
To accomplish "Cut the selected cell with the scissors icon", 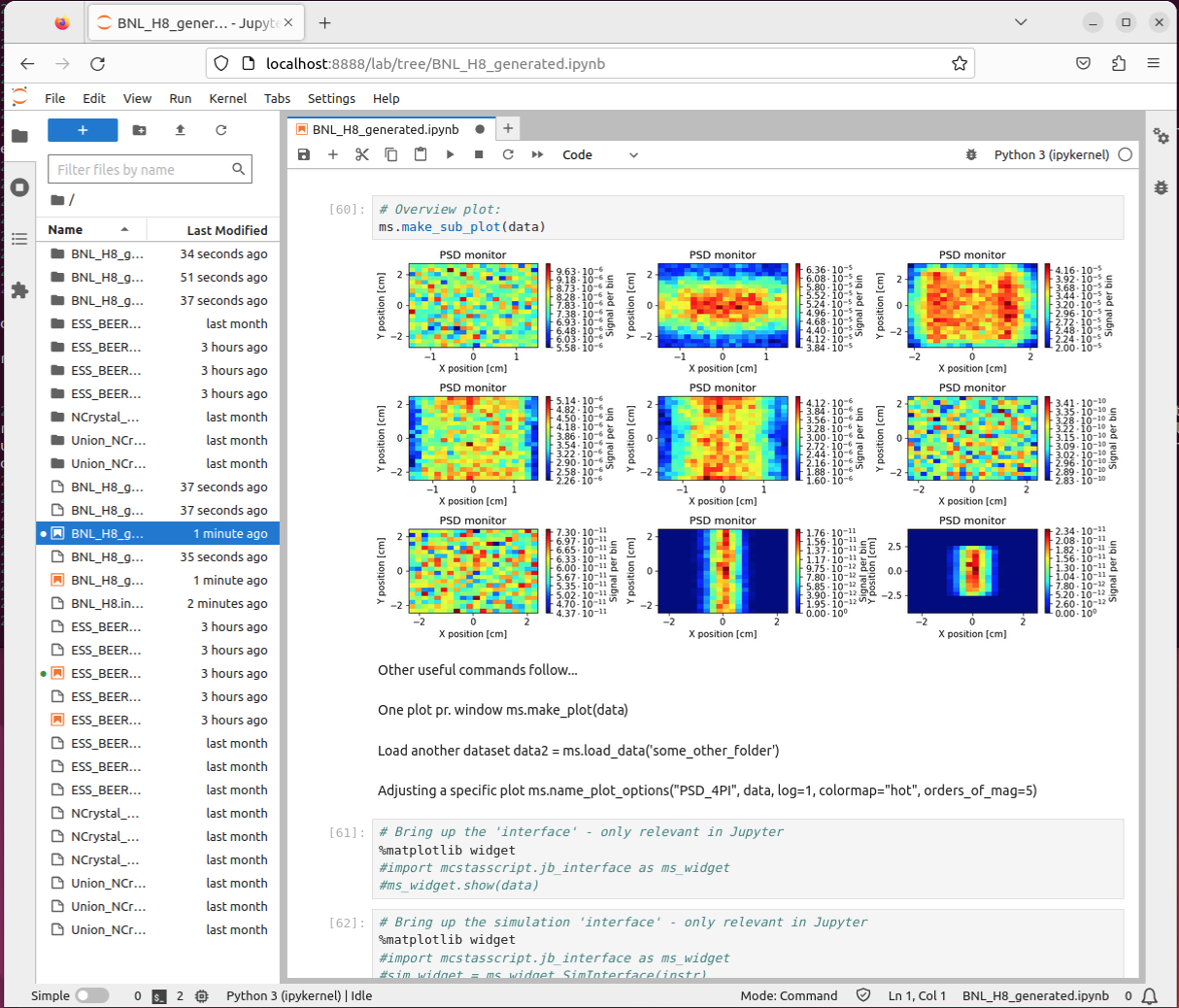I will (x=362, y=154).
